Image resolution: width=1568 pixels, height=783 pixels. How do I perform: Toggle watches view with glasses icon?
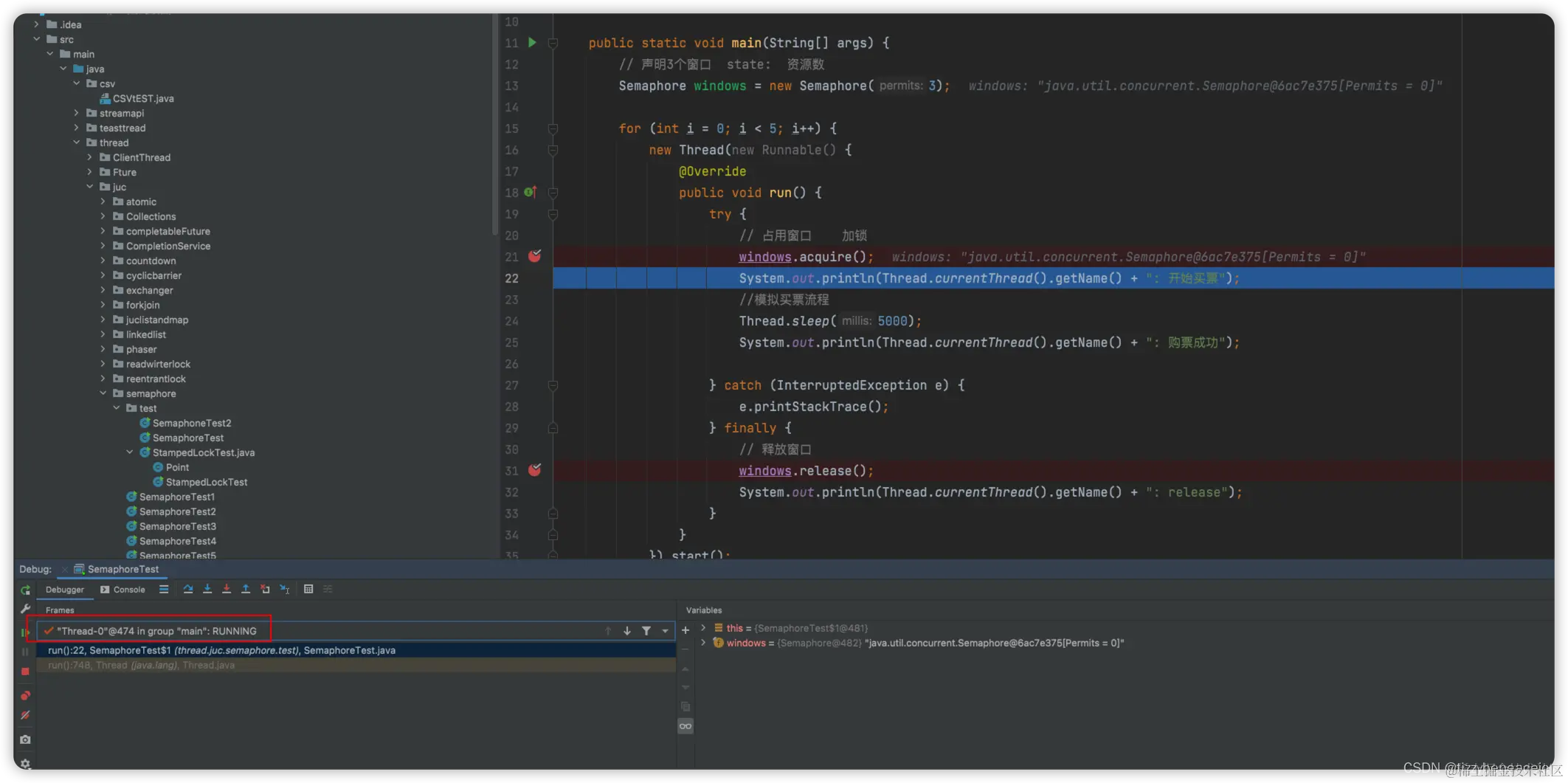pyautogui.click(x=685, y=726)
